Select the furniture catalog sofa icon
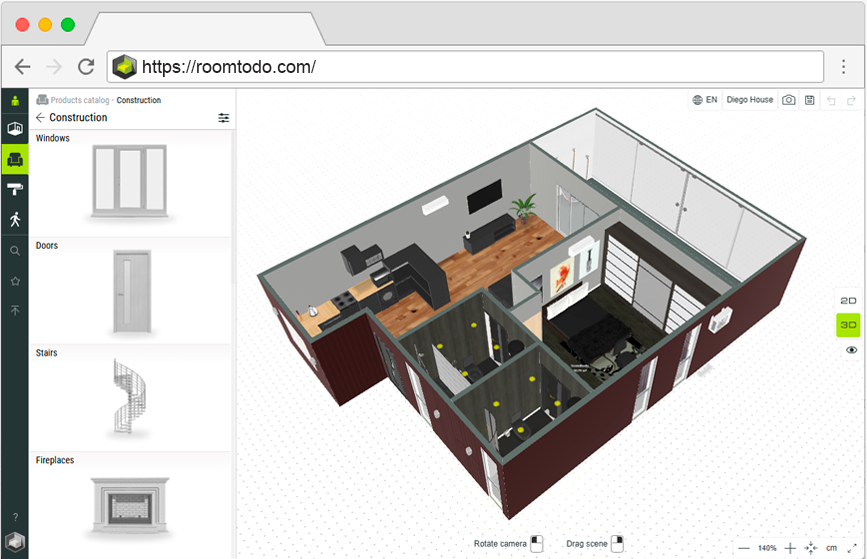867x559 pixels. [14, 159]
